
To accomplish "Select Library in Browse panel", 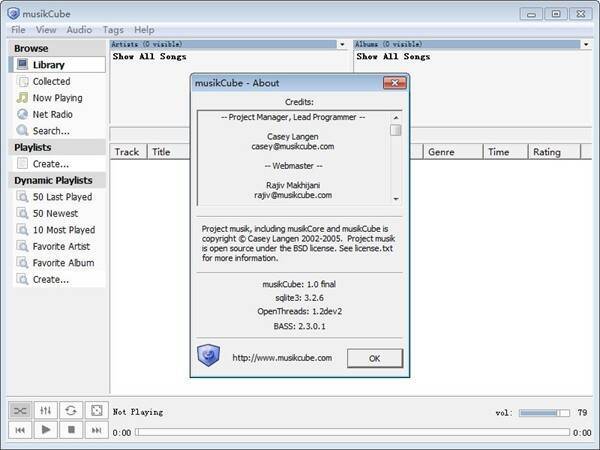I will point(48,65).
